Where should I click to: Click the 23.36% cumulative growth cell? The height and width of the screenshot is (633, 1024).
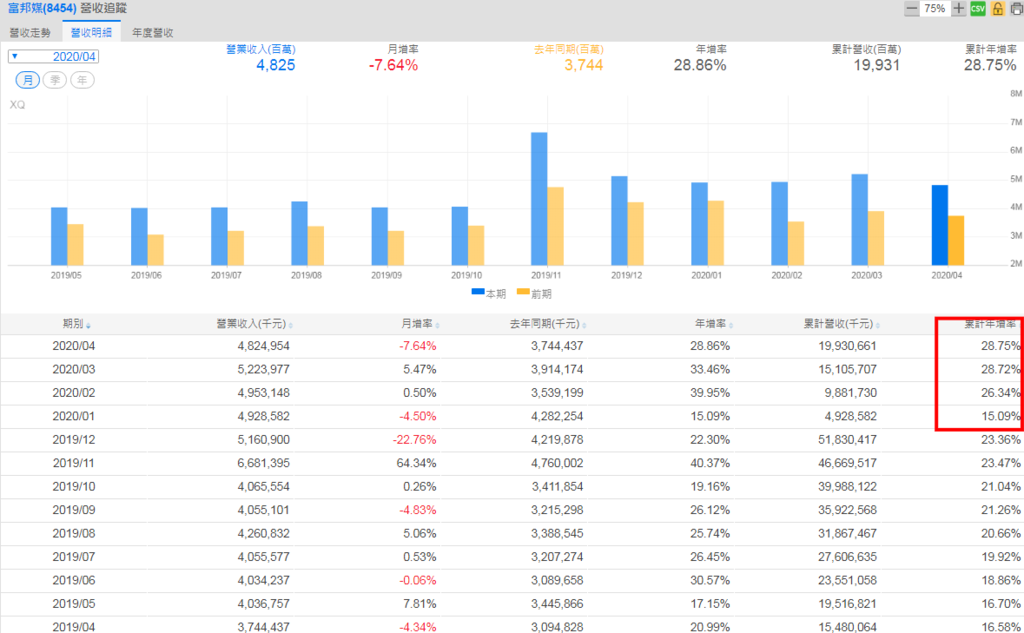[x=1000, y=440]
